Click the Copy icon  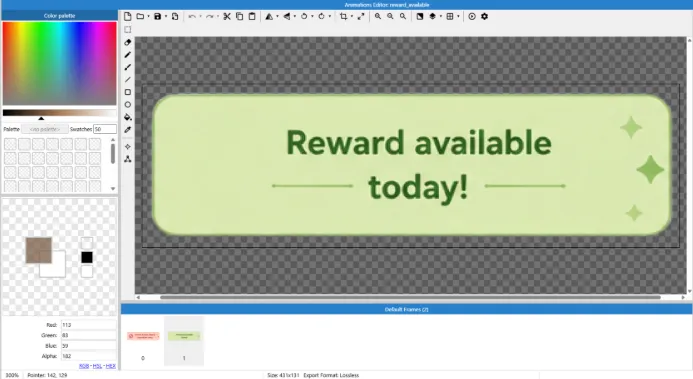240,16
